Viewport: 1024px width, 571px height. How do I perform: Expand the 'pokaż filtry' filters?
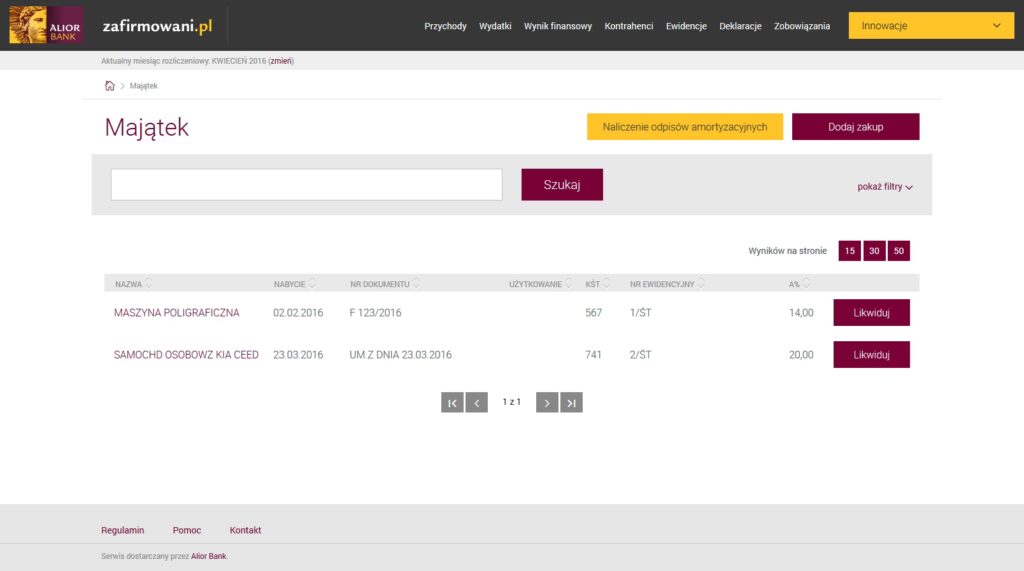coord(884,187)
